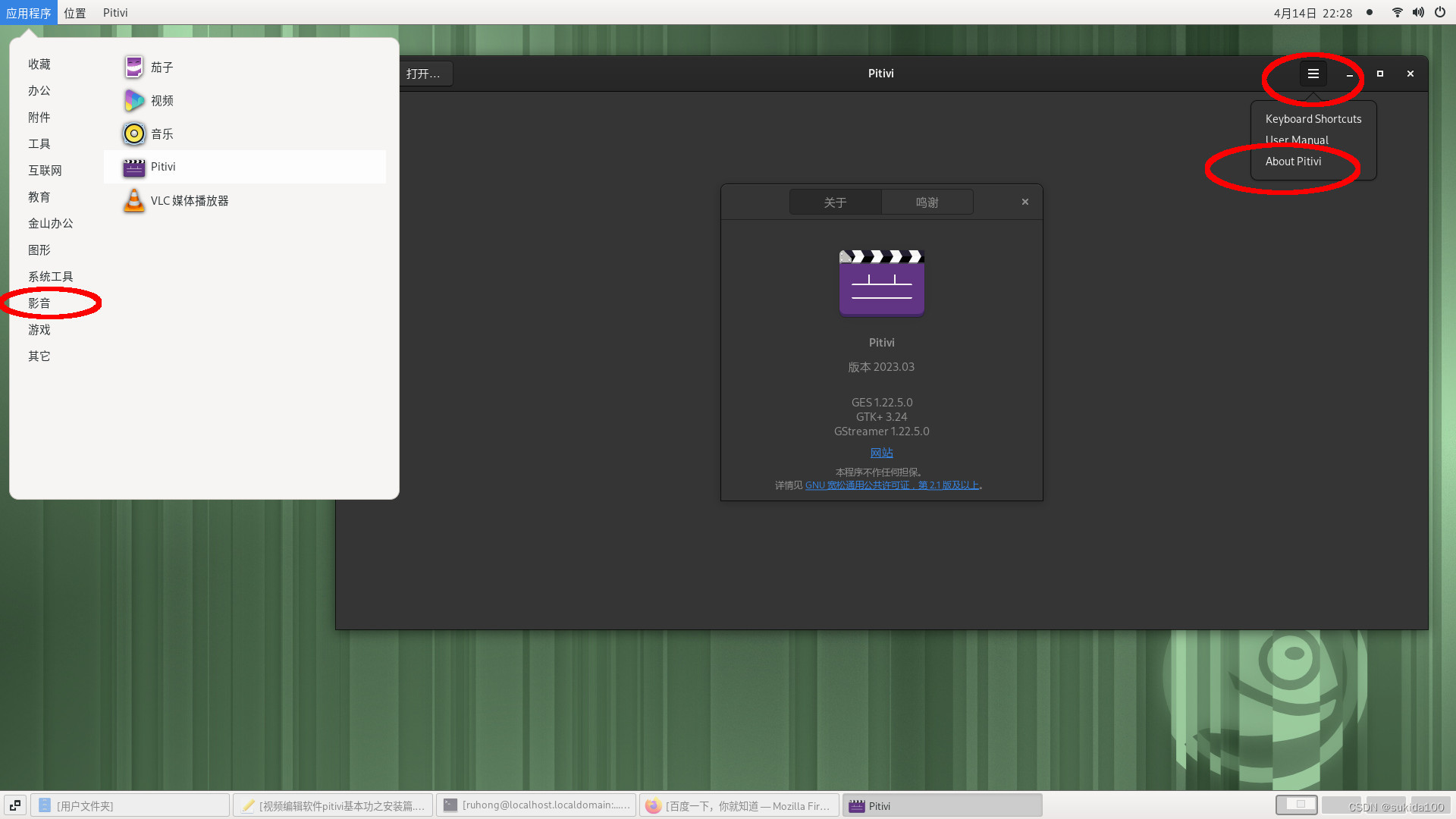Switch to Mozilla Firefox taskbar window
The height and width of the screenshot is (819, 1456).
pos(739,805)
